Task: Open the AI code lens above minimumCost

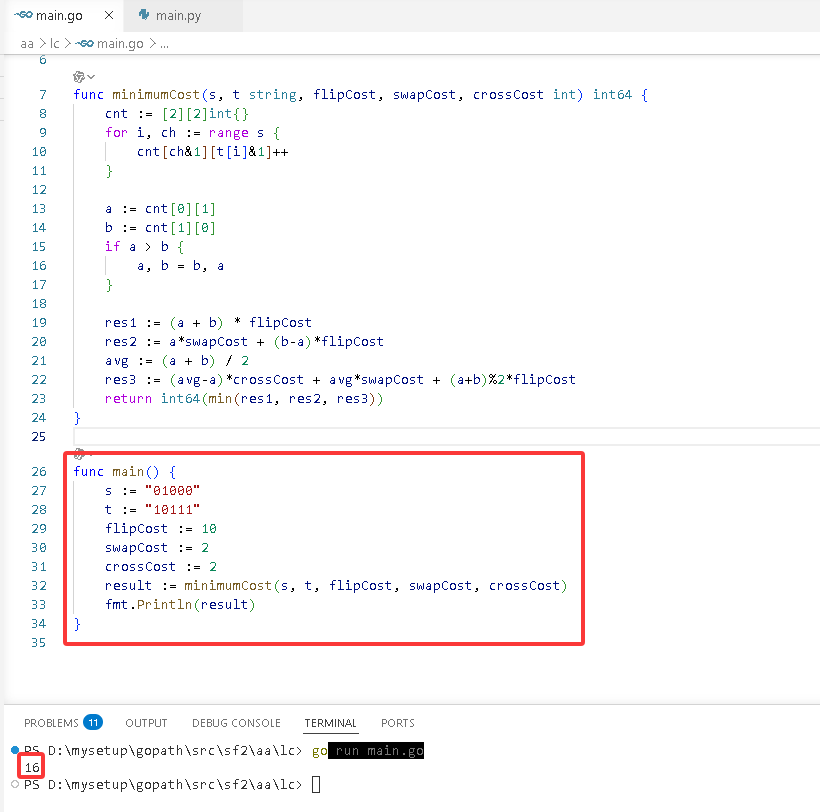Action: pos(78,77)
